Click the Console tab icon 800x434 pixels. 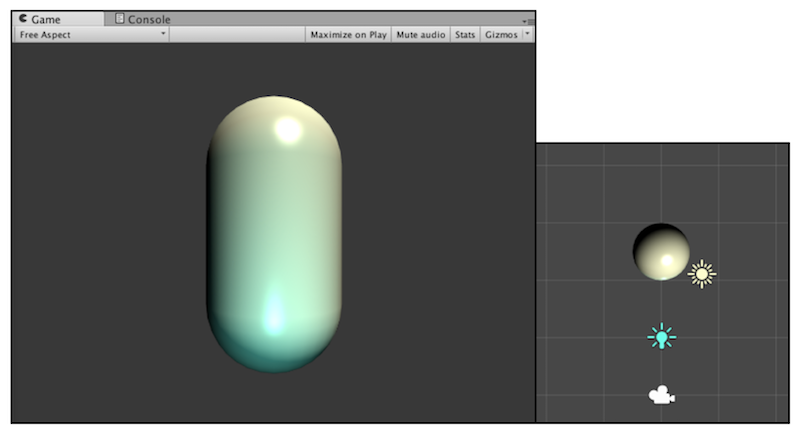119,19
